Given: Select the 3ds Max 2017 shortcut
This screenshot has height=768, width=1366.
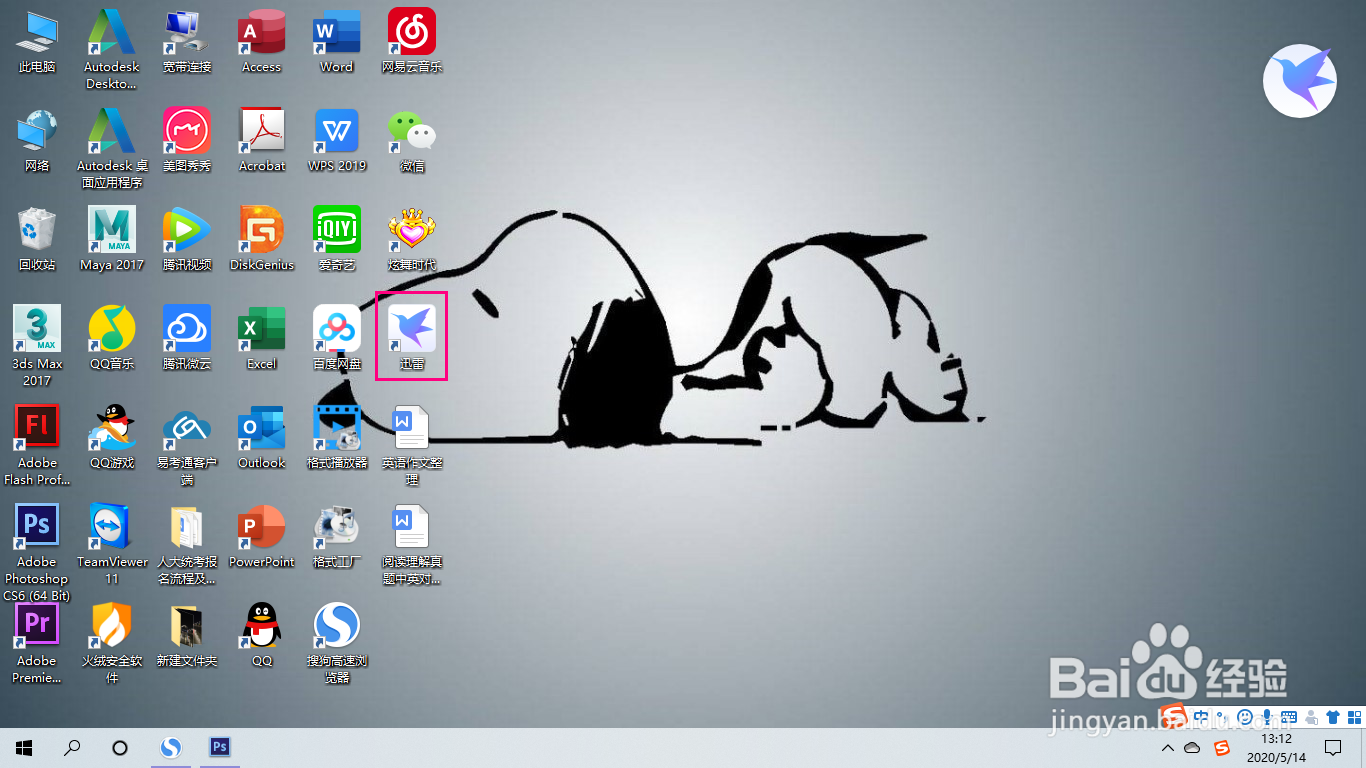Looking at the screenshot, I should (x=37, y=347).
